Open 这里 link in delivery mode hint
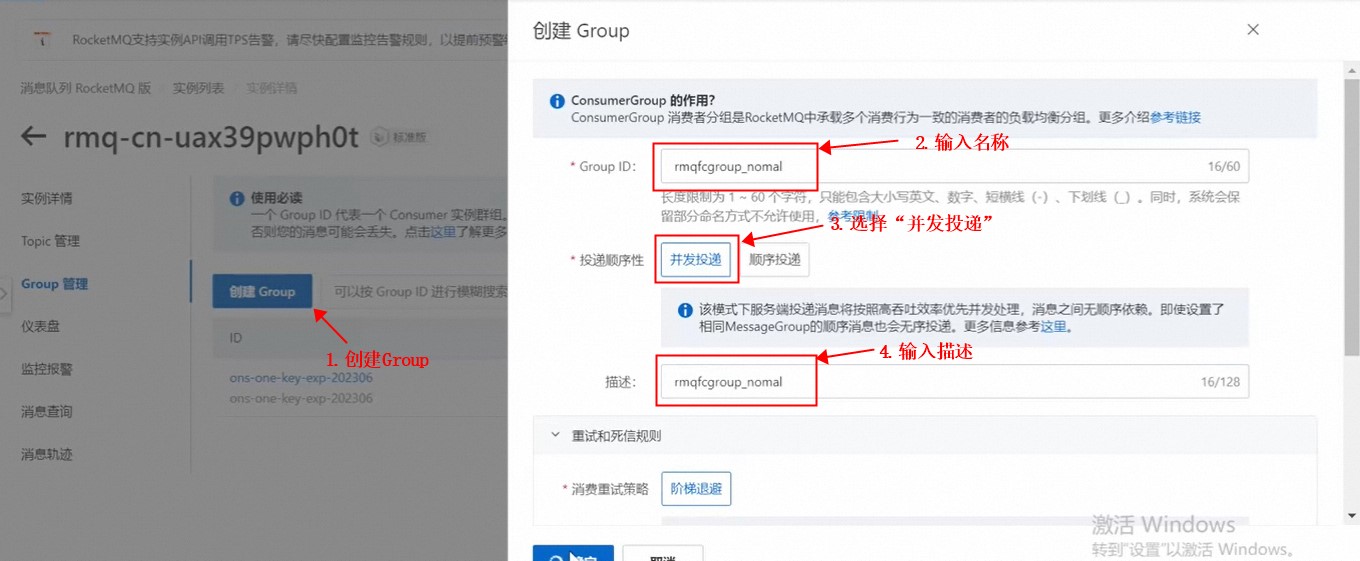Image resolution: width=1360 pixels, height=561 pixels. pos(1054,326)
